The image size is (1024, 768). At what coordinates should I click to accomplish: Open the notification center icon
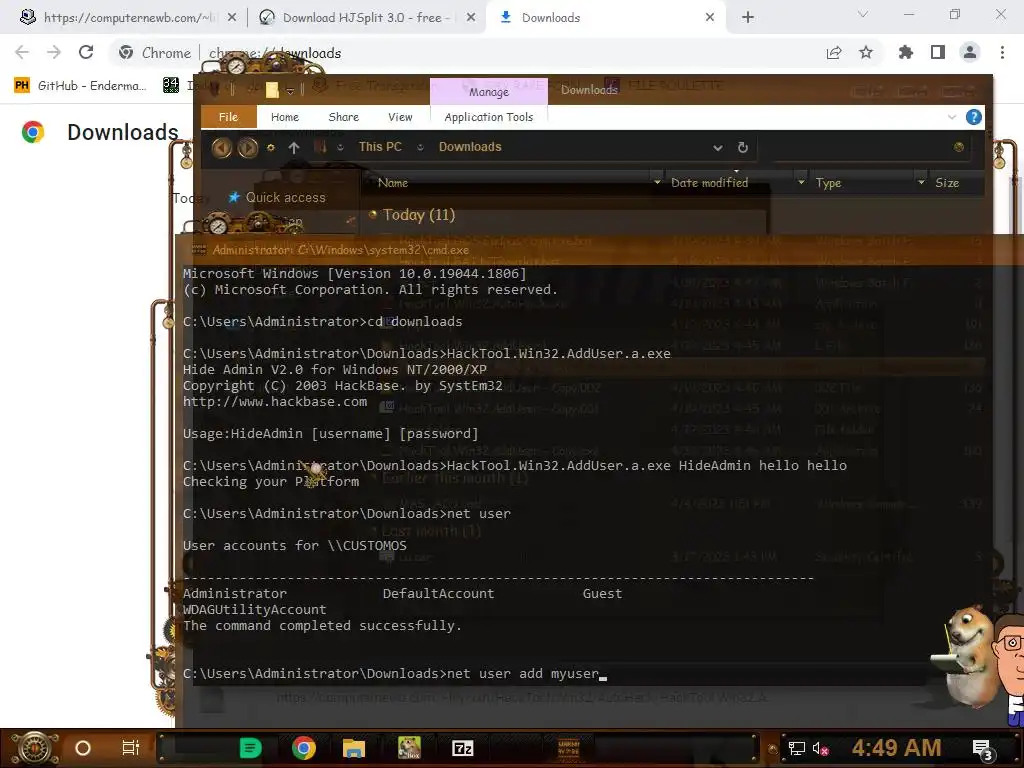(x=983, y=750)
